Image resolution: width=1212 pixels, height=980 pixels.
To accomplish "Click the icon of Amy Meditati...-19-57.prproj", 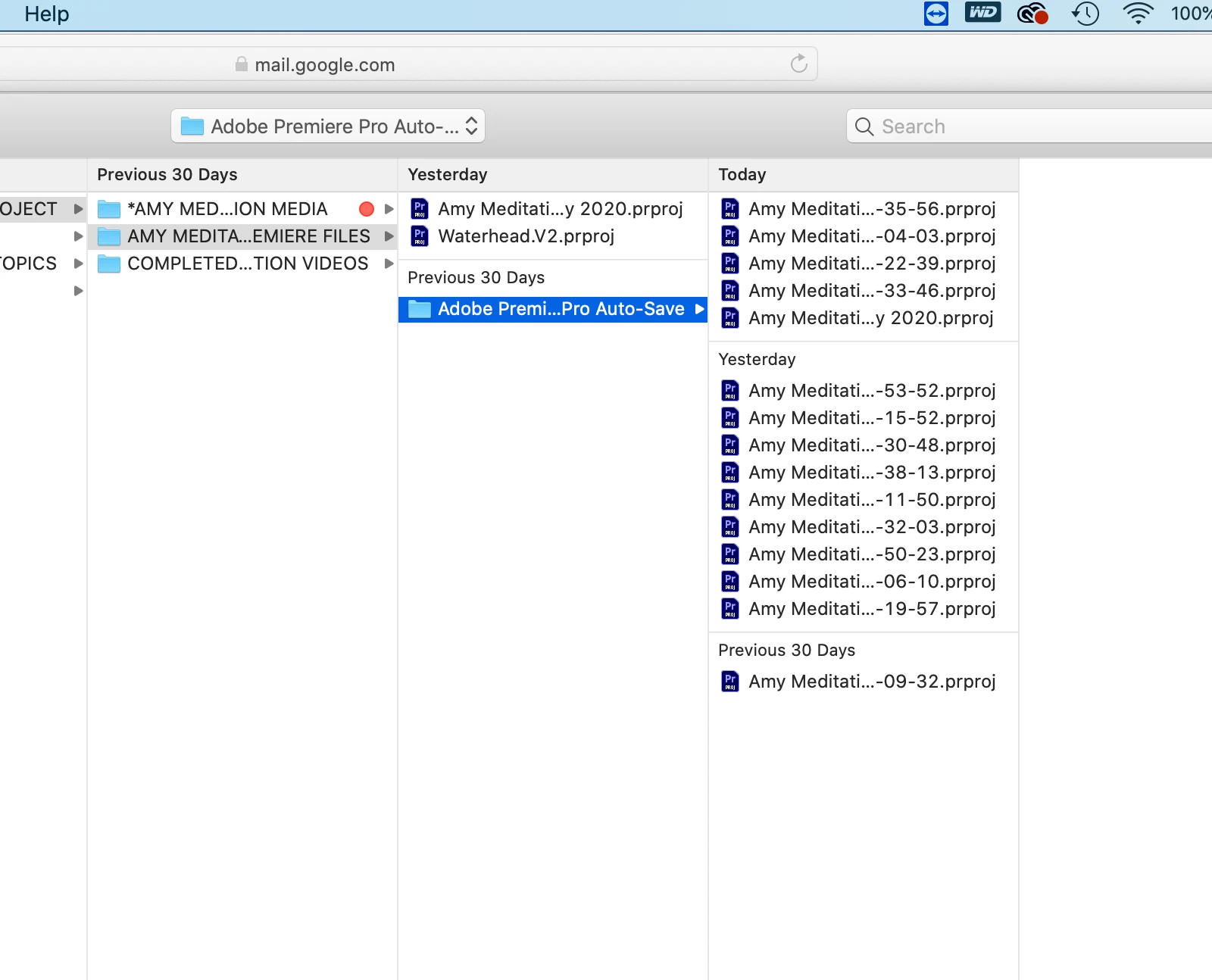I will click(730, 609).
